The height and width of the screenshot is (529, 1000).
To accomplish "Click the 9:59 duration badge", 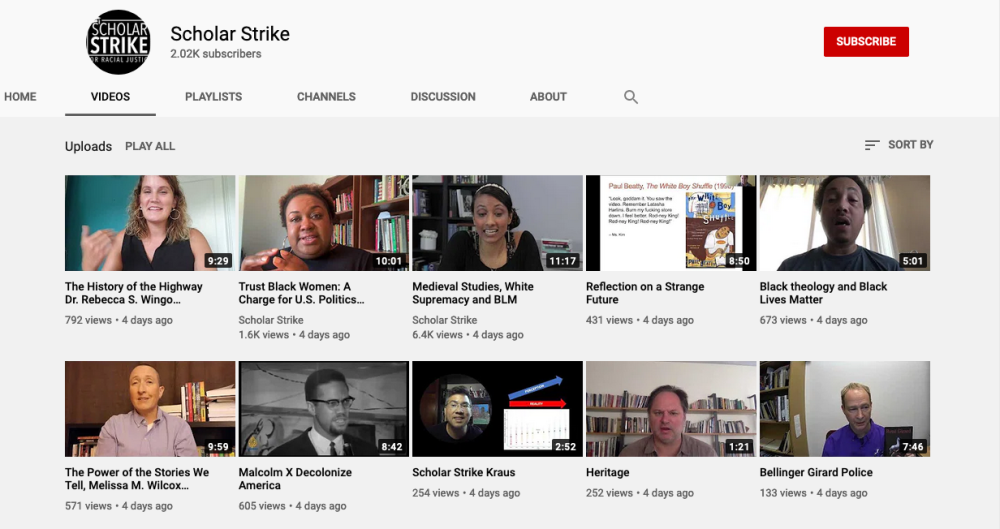I will tap(218, 447).
